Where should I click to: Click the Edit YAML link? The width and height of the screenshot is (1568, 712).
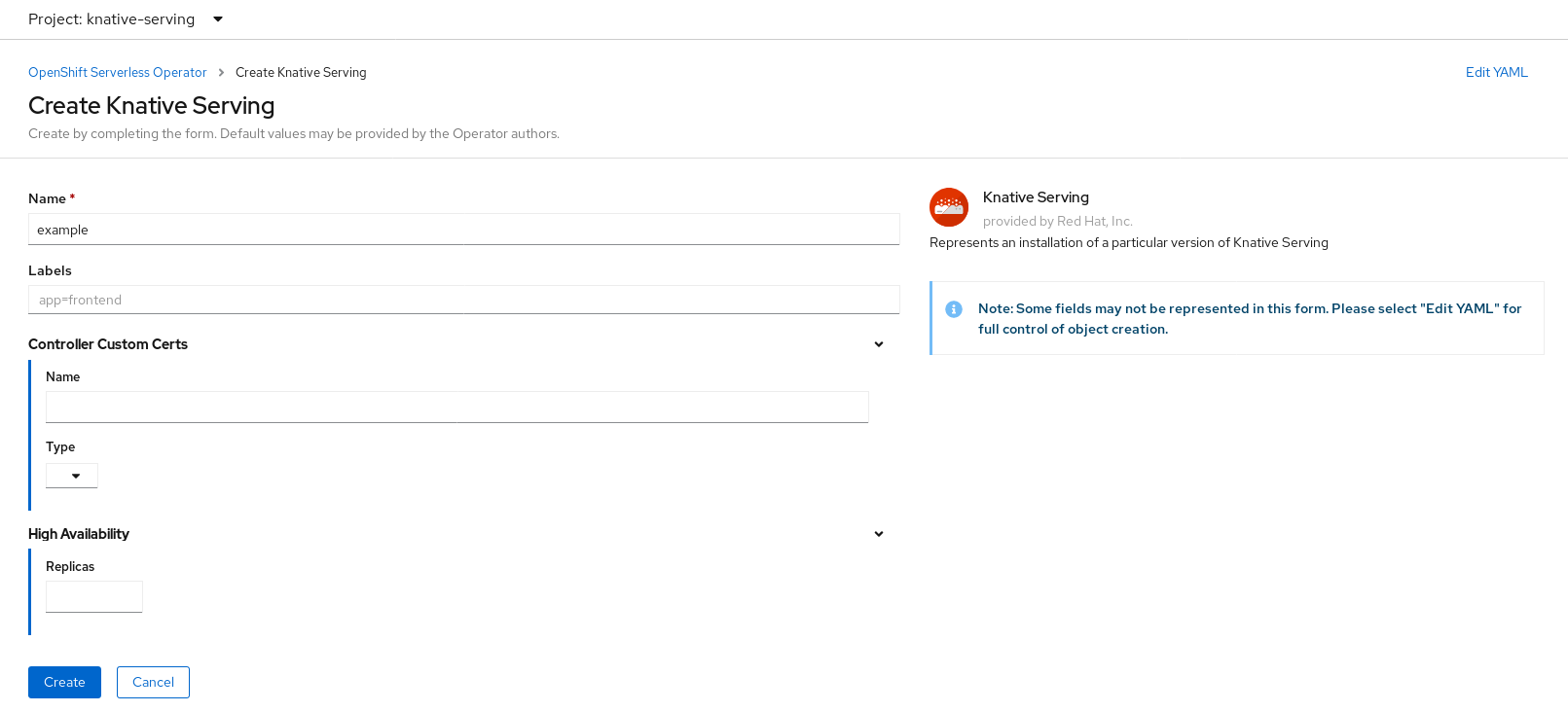coord(1496,72)
